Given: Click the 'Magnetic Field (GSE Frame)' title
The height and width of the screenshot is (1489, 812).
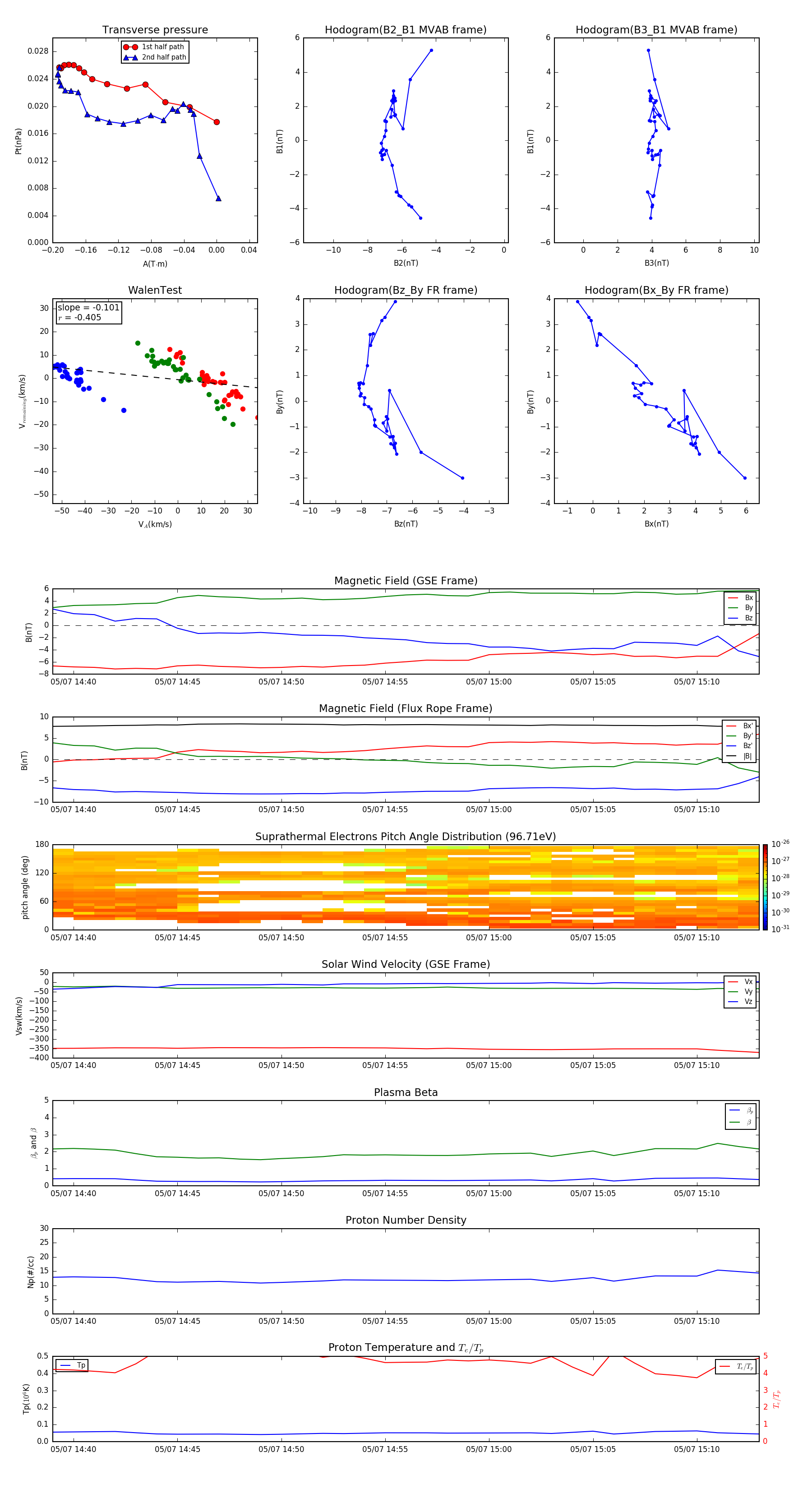Looking at the screenshot, I should click(406, 581).
